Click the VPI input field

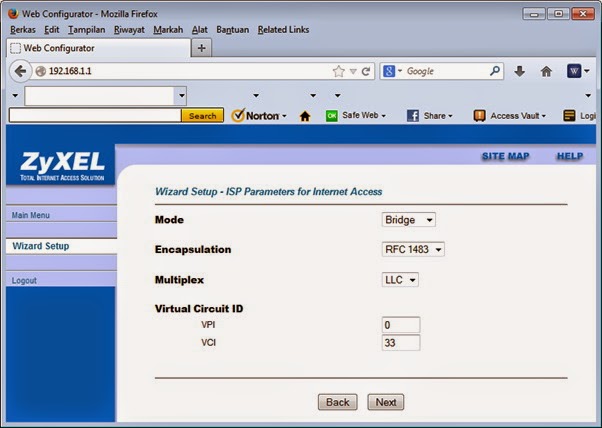[x=401, y=325]
